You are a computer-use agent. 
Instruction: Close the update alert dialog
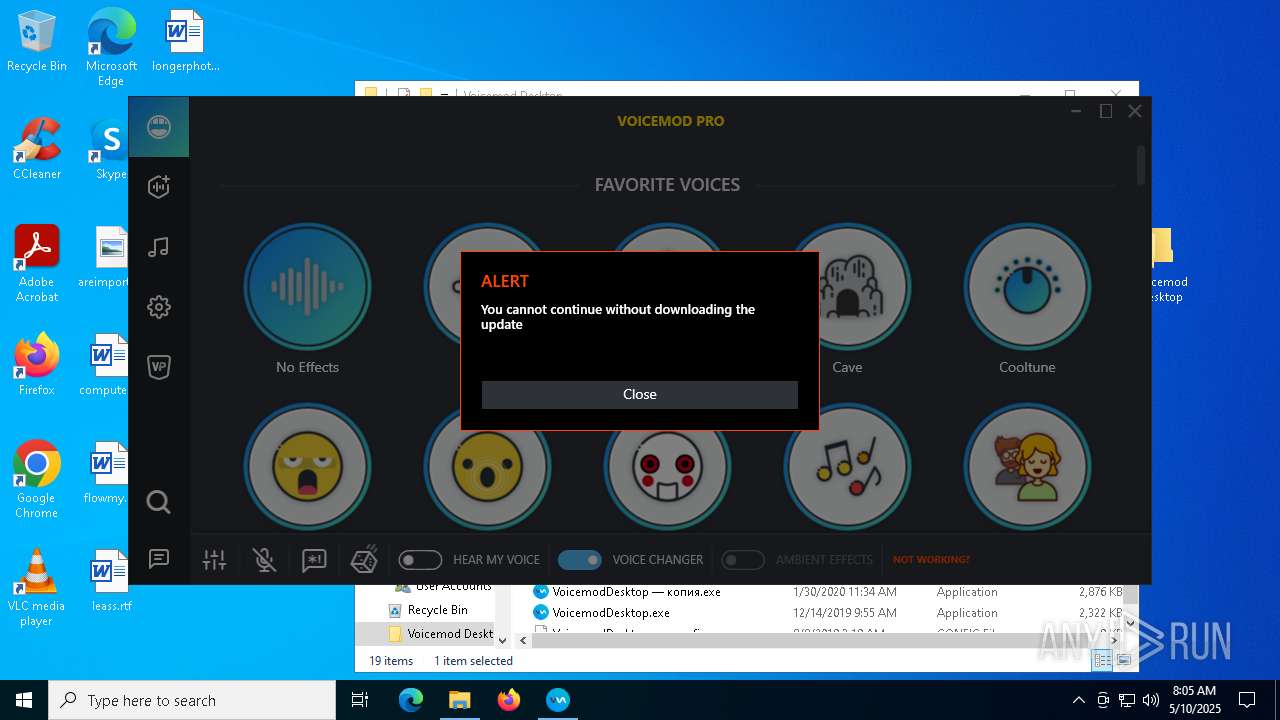point(639,394)
